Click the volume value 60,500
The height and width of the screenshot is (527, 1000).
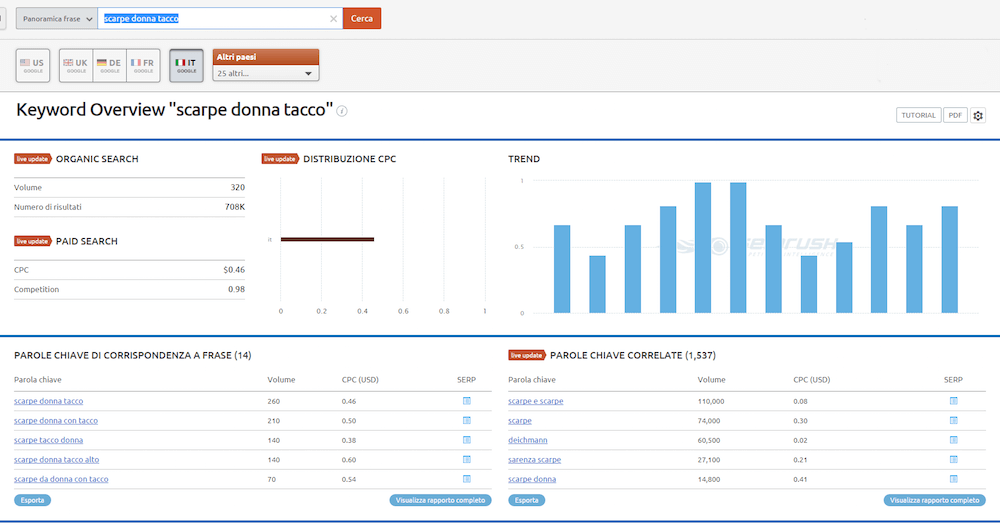708,440
